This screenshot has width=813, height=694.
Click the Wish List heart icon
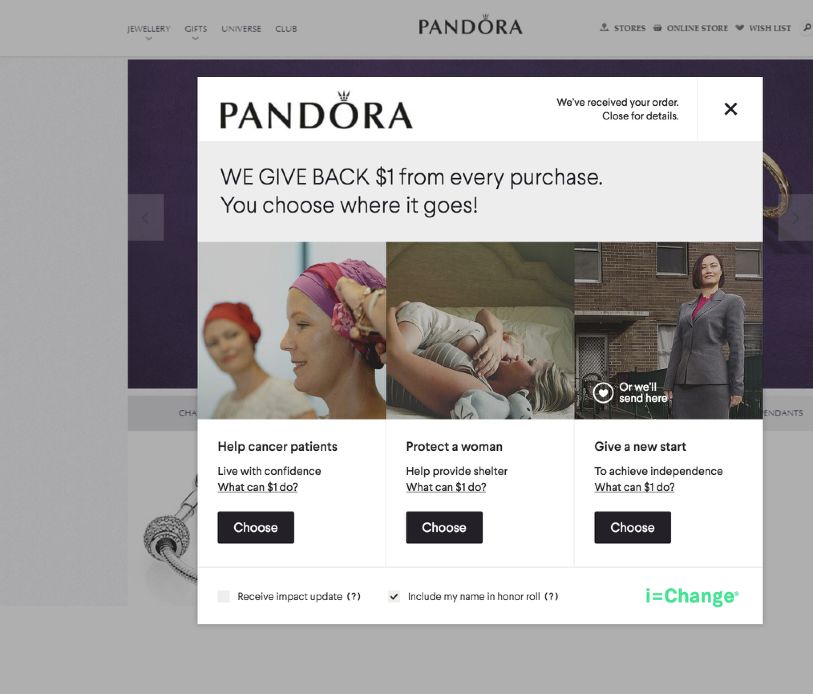[x=739, y=27]
